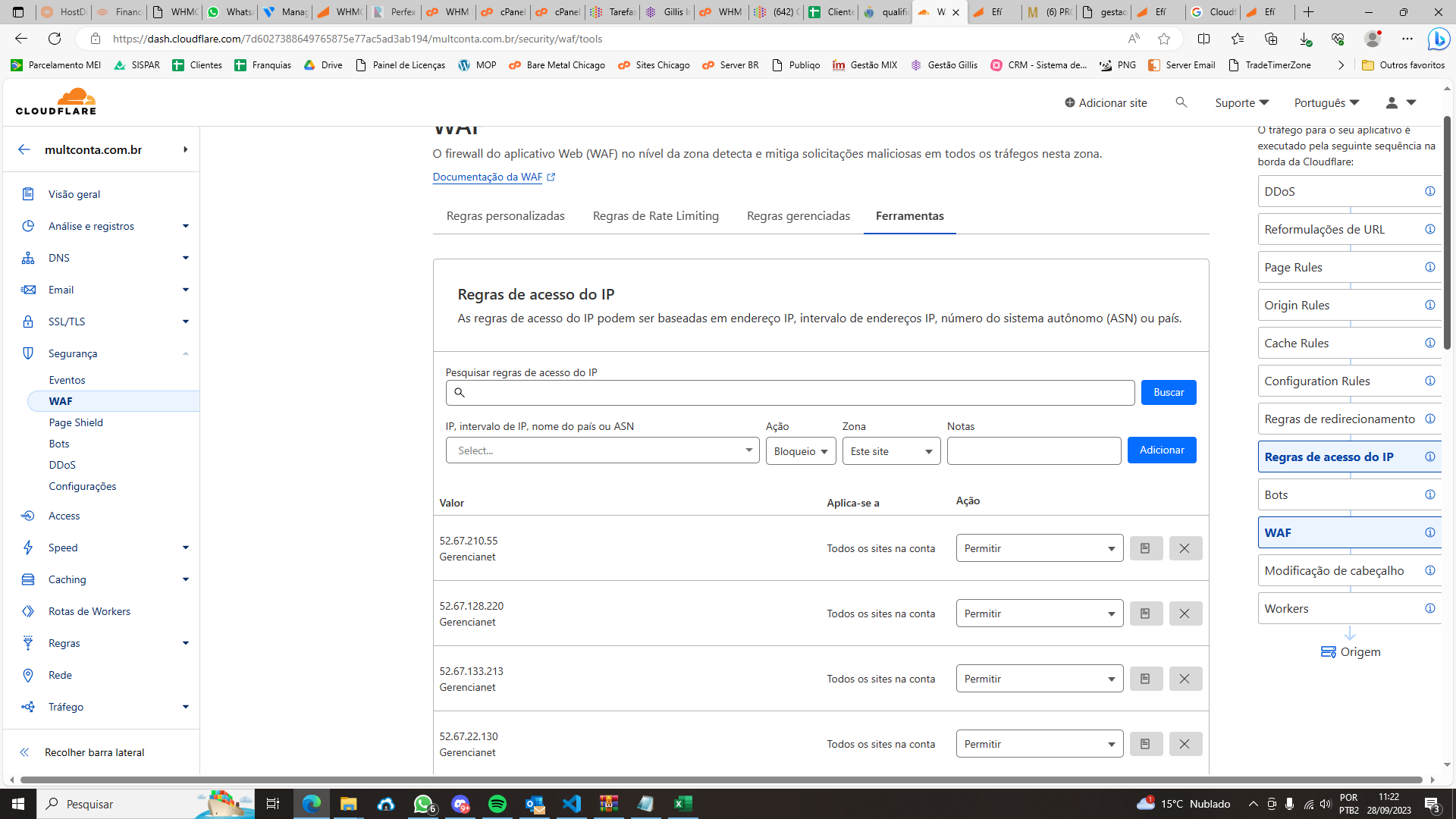The width and height of the screenshot is (1456, 819).
Task: Toggle info icon next to Bots rule
Action: [x=1432, y=494]
